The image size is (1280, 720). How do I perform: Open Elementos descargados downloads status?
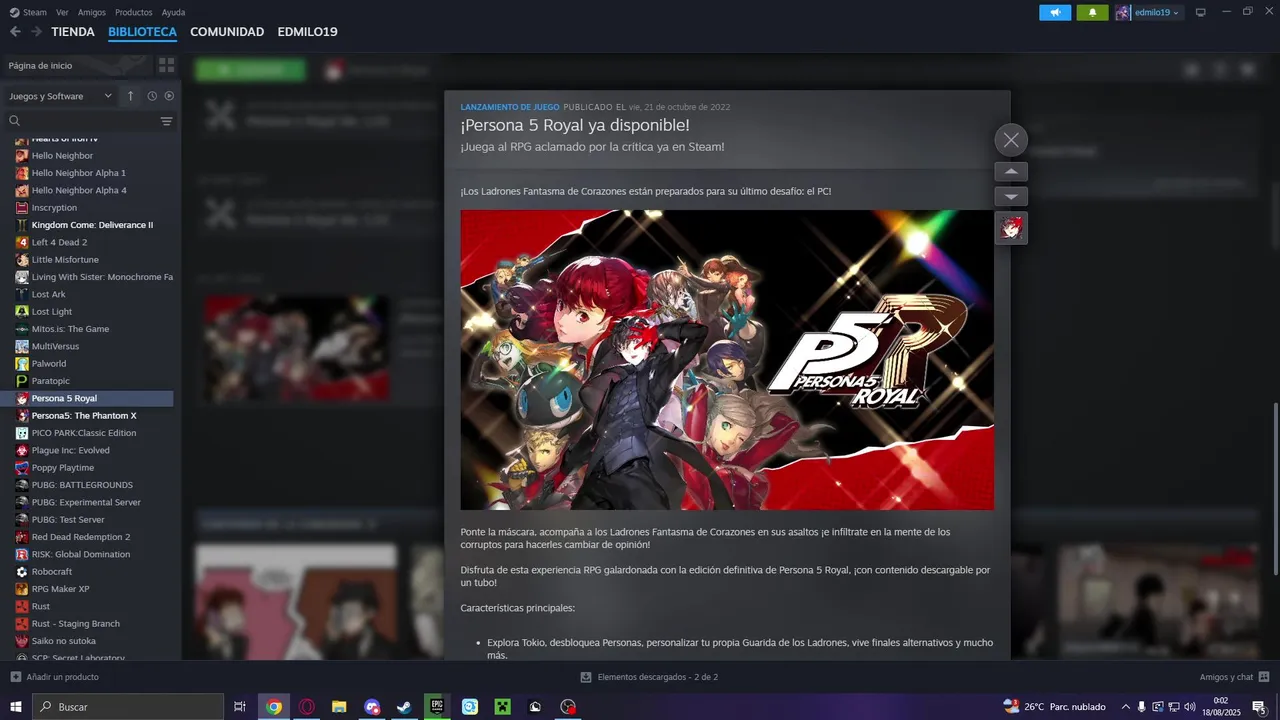click(x=649, y=677)
